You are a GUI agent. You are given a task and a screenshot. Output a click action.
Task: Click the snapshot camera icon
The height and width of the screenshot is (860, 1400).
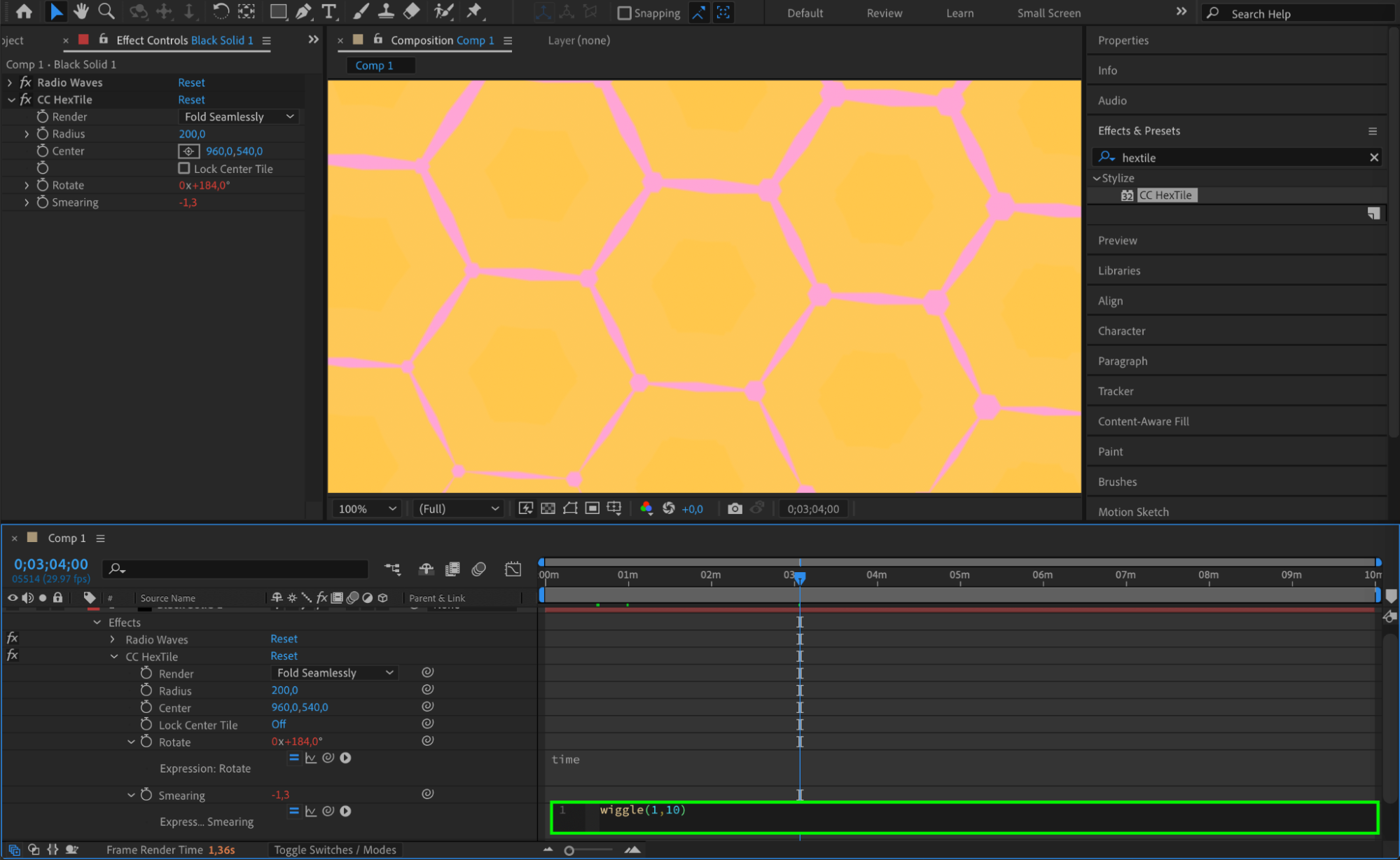point(734,508)
